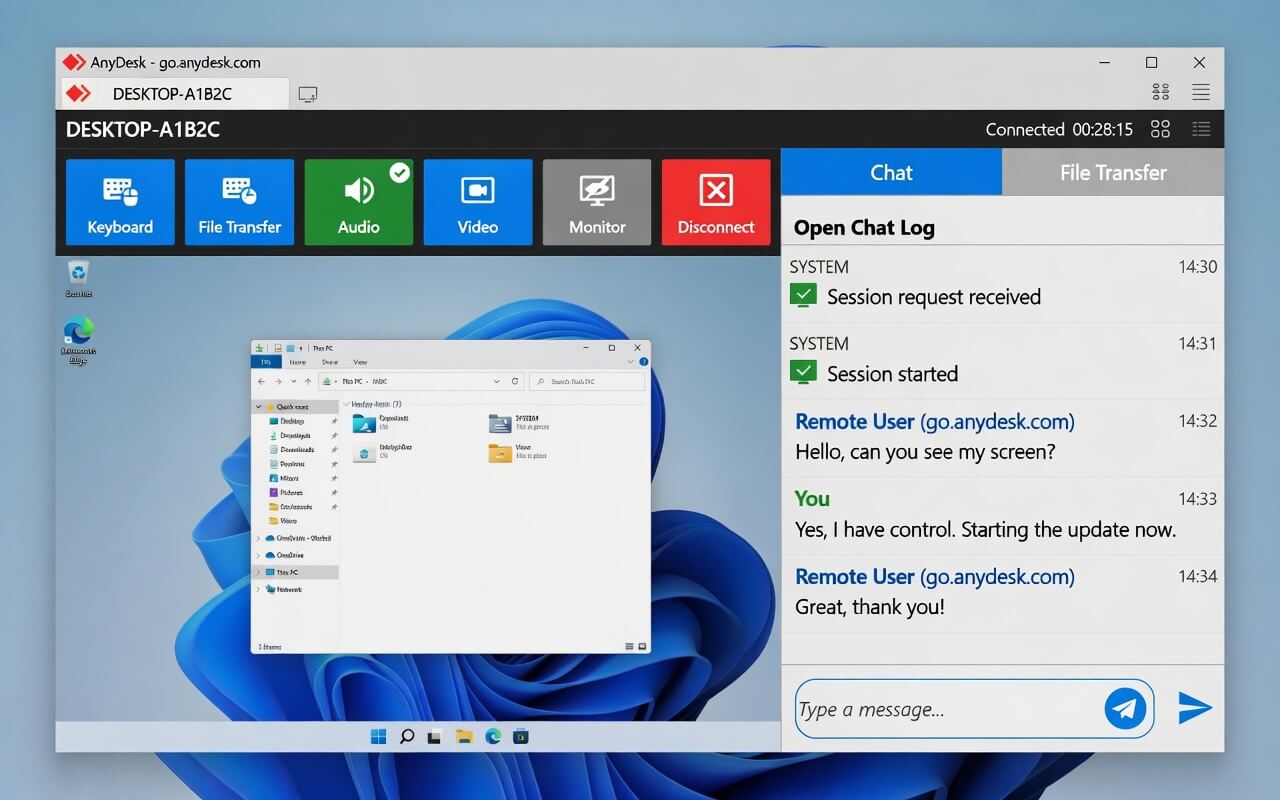Screen dimensions: 1280x800
Task: Open File Explorer from the remote taskbar
Action: [463, 737]
